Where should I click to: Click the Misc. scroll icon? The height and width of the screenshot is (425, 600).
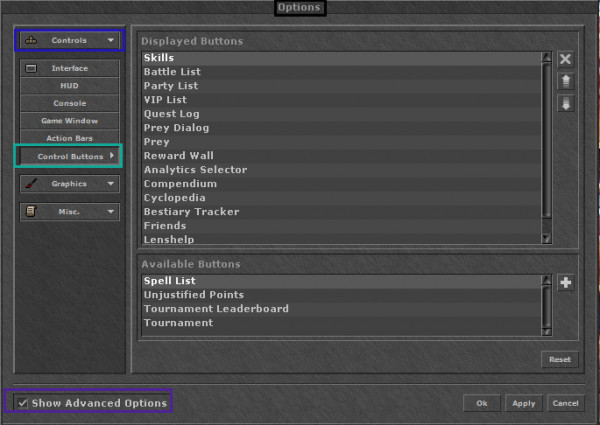click(x=31, y=211)
